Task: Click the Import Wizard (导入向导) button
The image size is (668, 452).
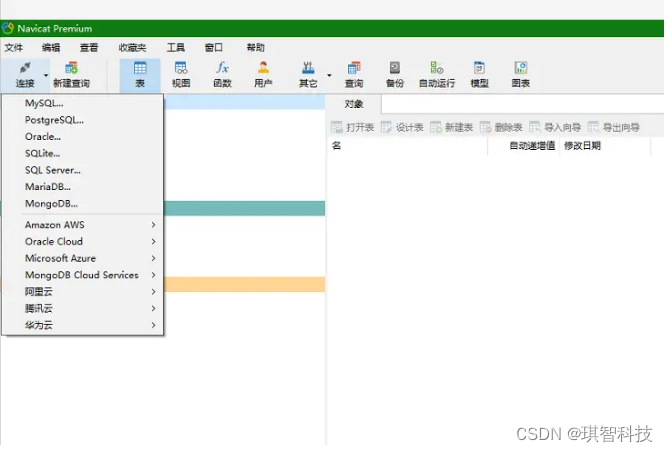Action: coord(555,127)
